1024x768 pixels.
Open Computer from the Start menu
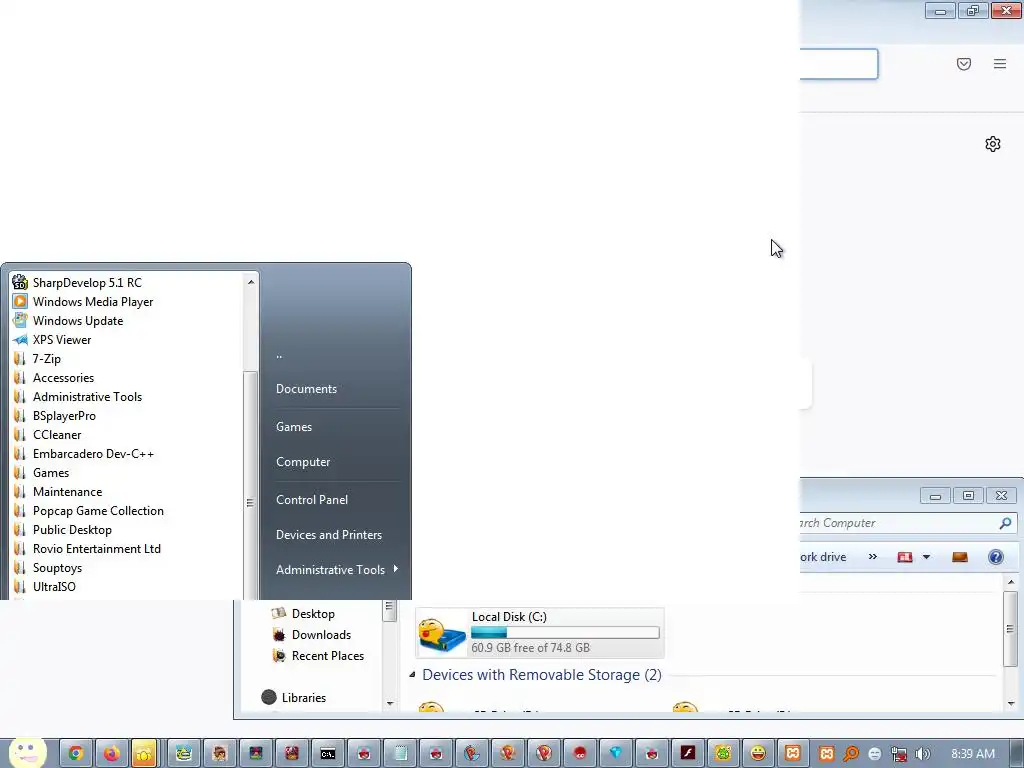(x=303, y=462)
